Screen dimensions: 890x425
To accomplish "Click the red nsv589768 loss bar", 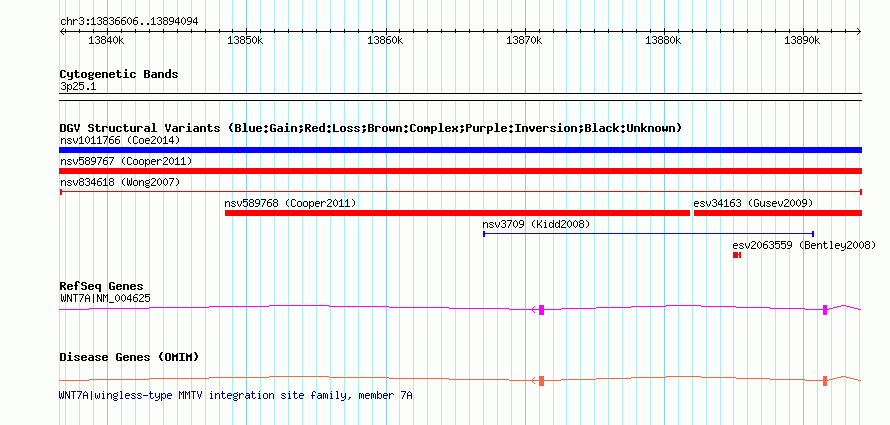I will pos(457,213).
